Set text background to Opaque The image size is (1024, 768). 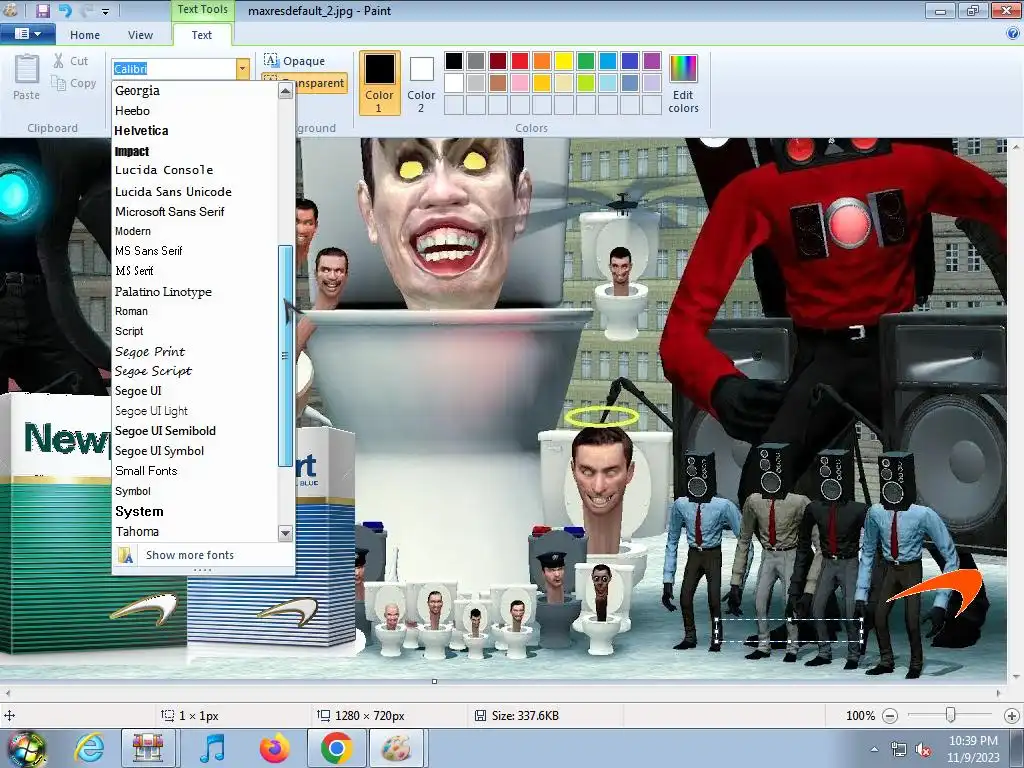(x=295, y=61)
